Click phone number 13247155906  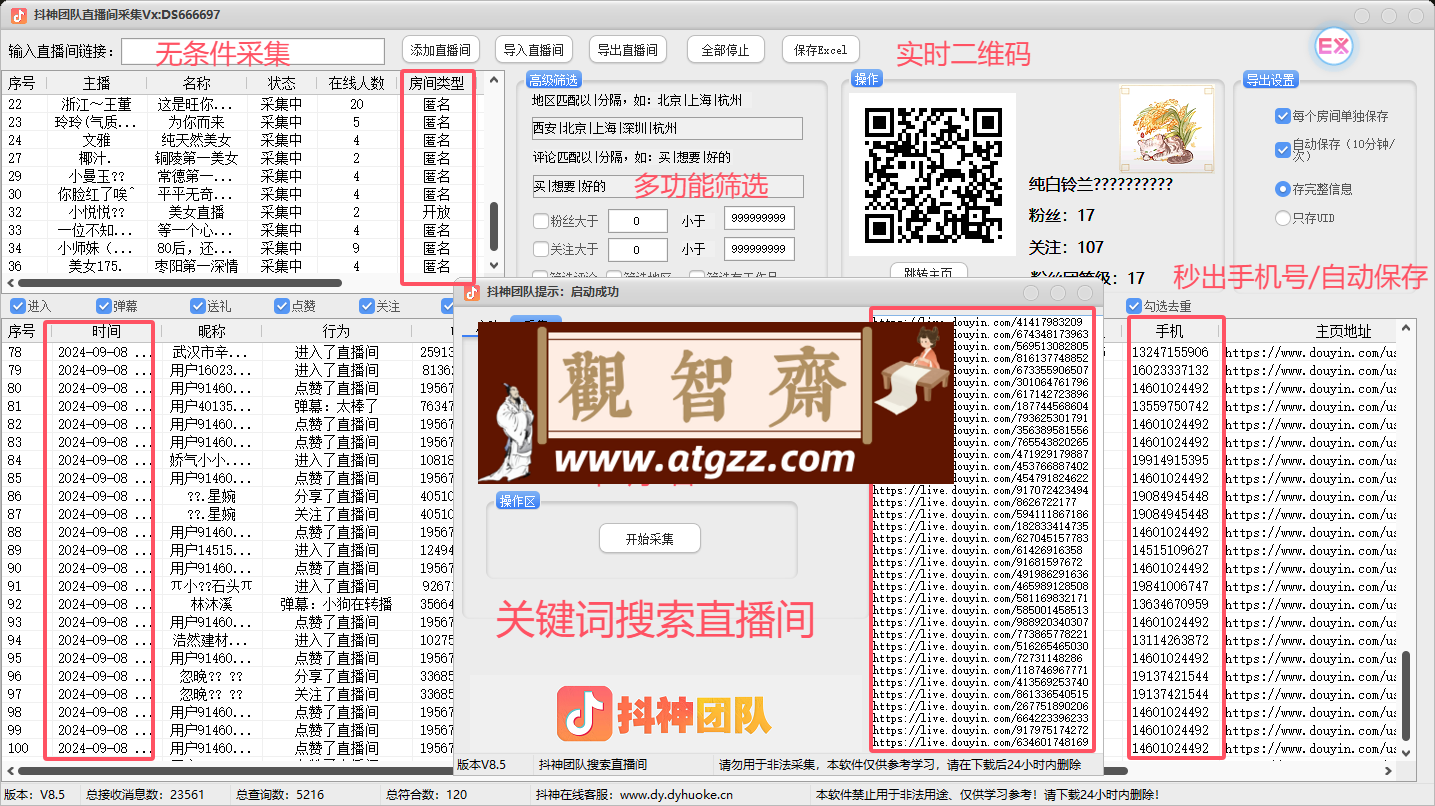(1169, 352)
